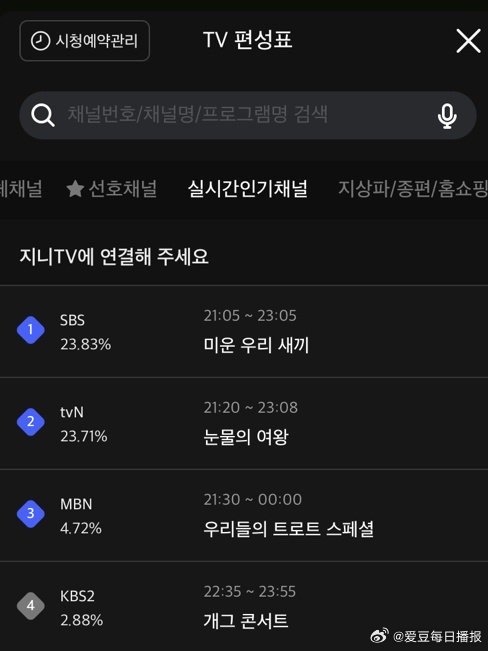
Task: Select the partially visible 전체채널 tab
Action: point(21,189)
